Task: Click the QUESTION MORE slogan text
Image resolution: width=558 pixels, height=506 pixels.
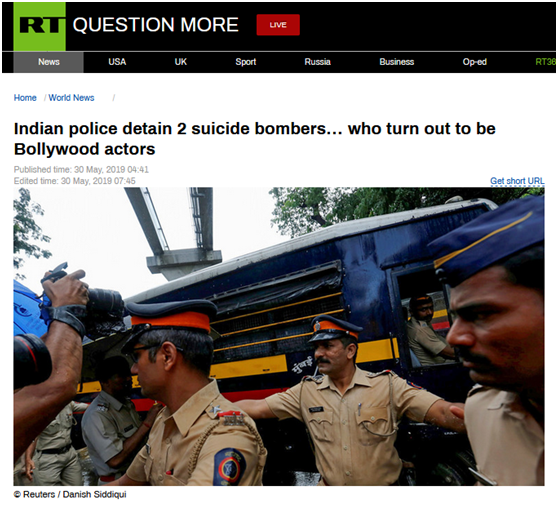Action: (156, 25)
